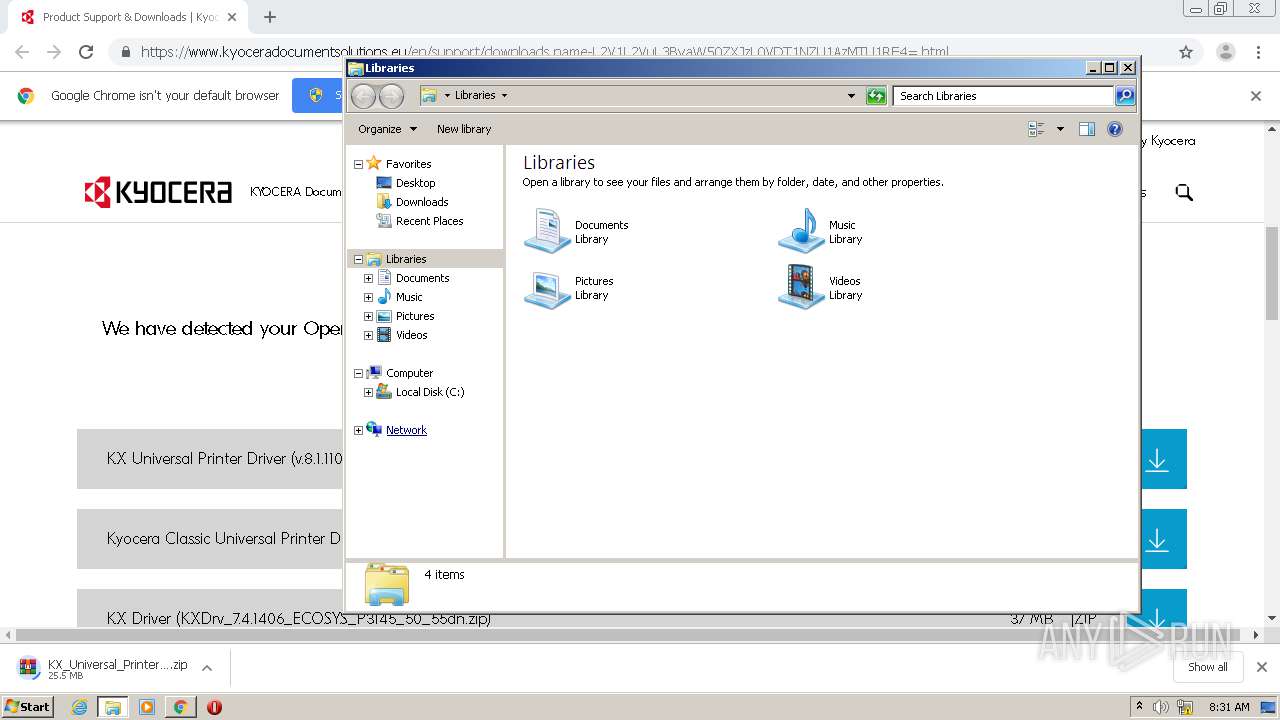Viewport: 1280px width, 720px height.
Task: Download KX Universal Printer Driver via arrow icon
Action: click(x=1157, y=459)
